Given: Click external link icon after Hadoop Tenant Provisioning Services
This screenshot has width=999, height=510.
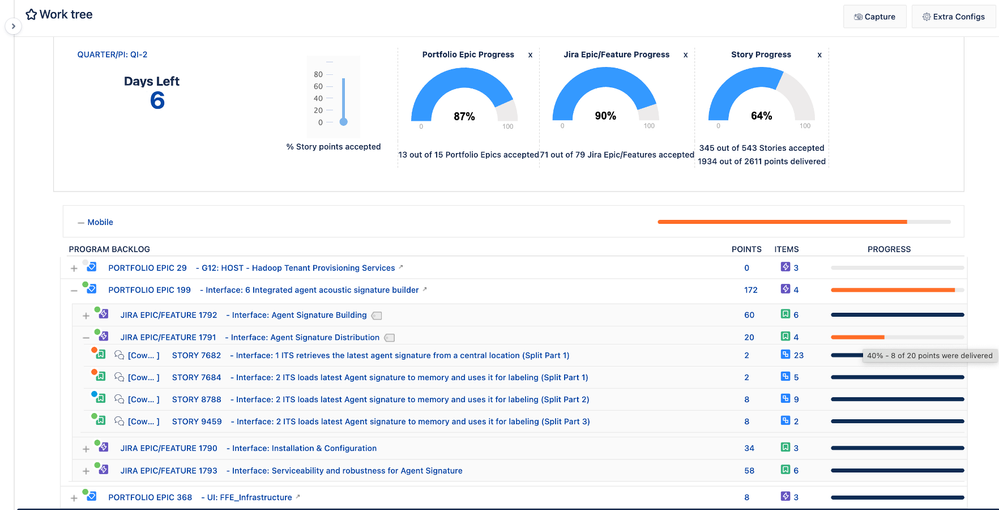Looking at the screenshot, I should (401, 267).
